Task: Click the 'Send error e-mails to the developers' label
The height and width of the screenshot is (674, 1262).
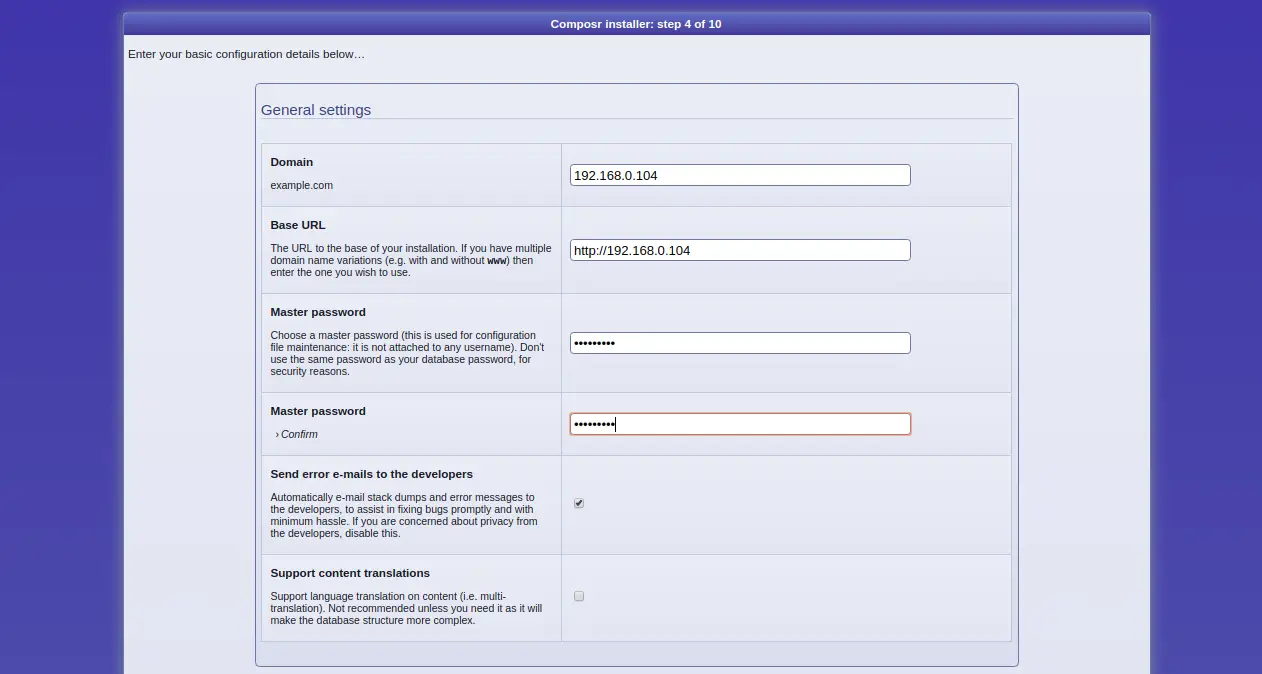Action: coord(372,474)
